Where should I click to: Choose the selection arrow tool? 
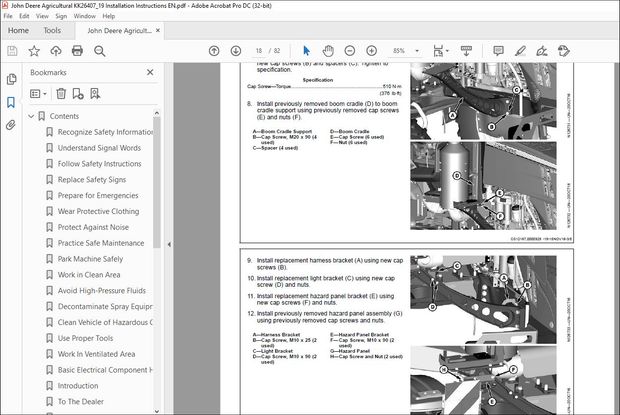point(306,51)
